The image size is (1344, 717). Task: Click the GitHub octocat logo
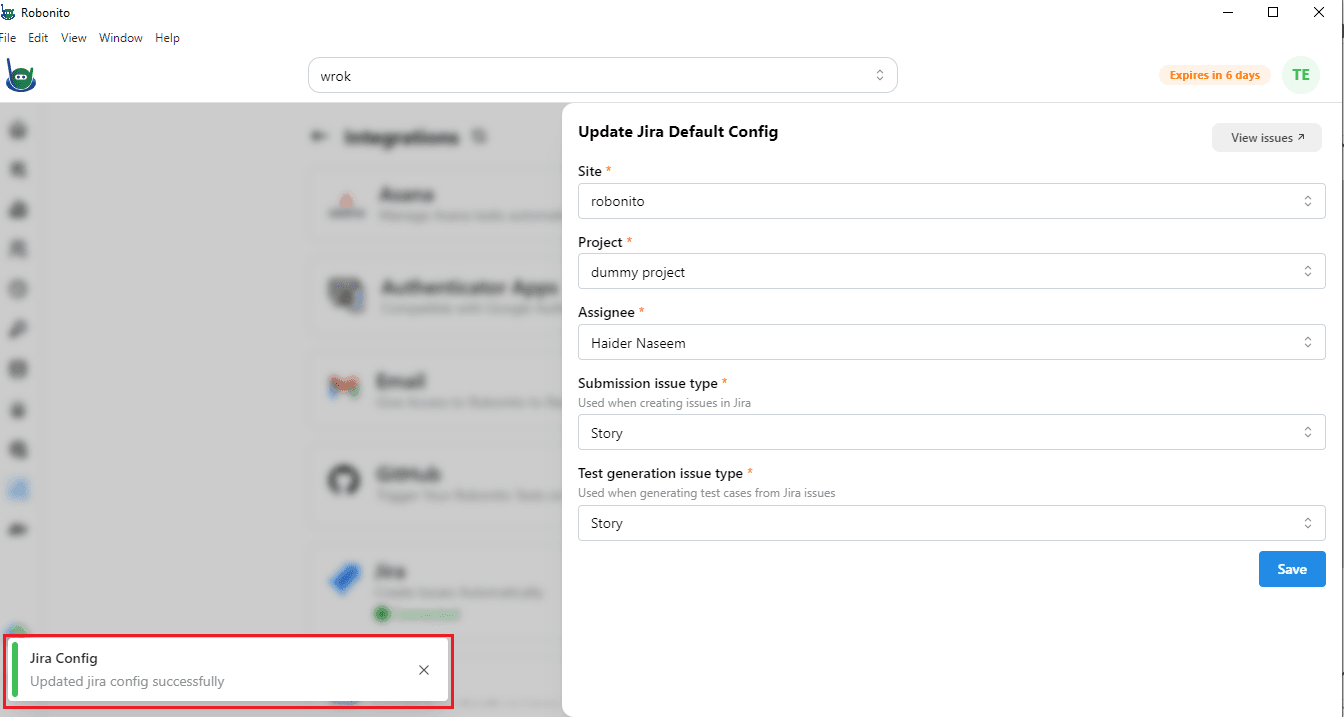click(x=345, y=481)
